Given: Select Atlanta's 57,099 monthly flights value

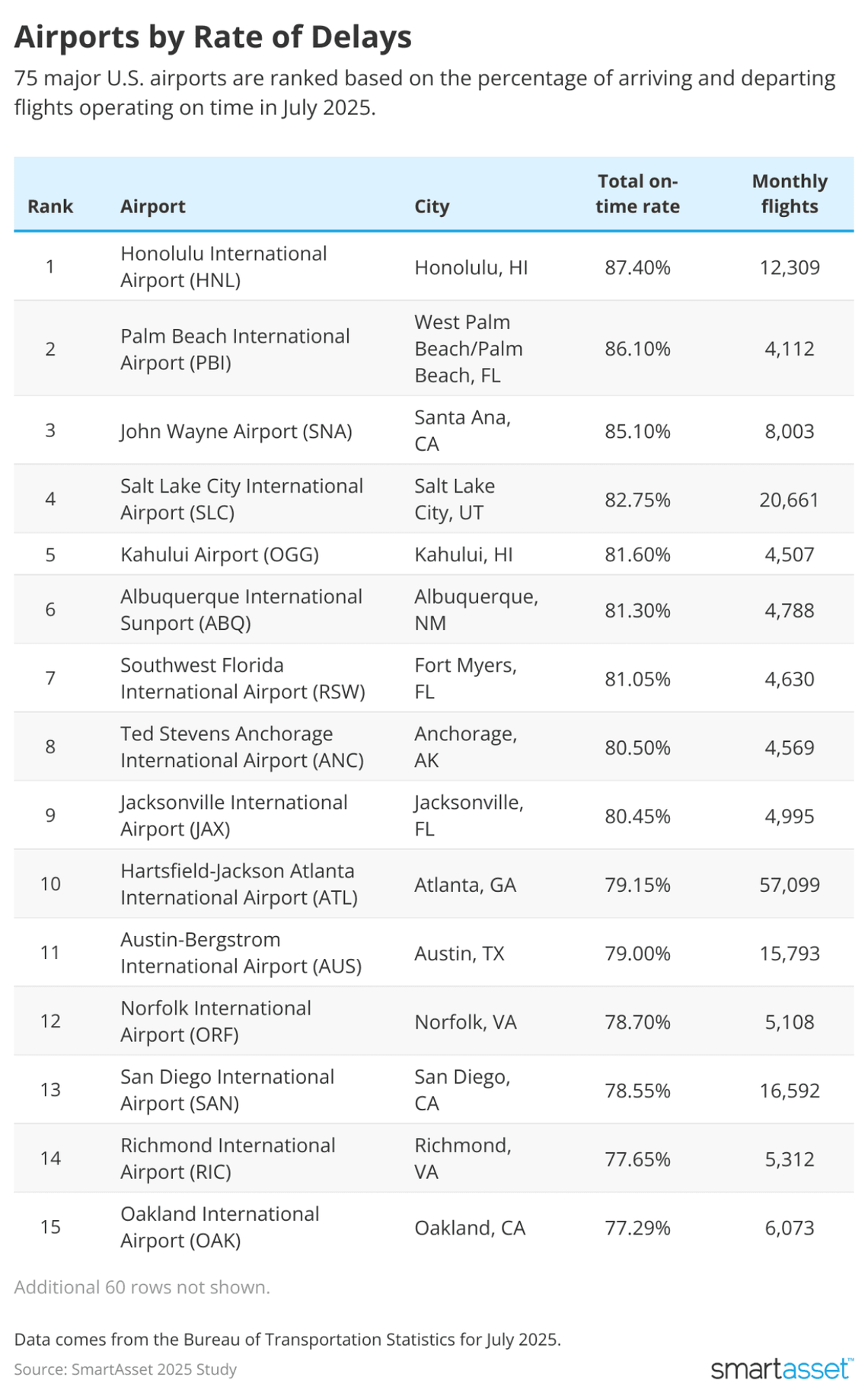Looking at the screenshot, I should [789, 884].
